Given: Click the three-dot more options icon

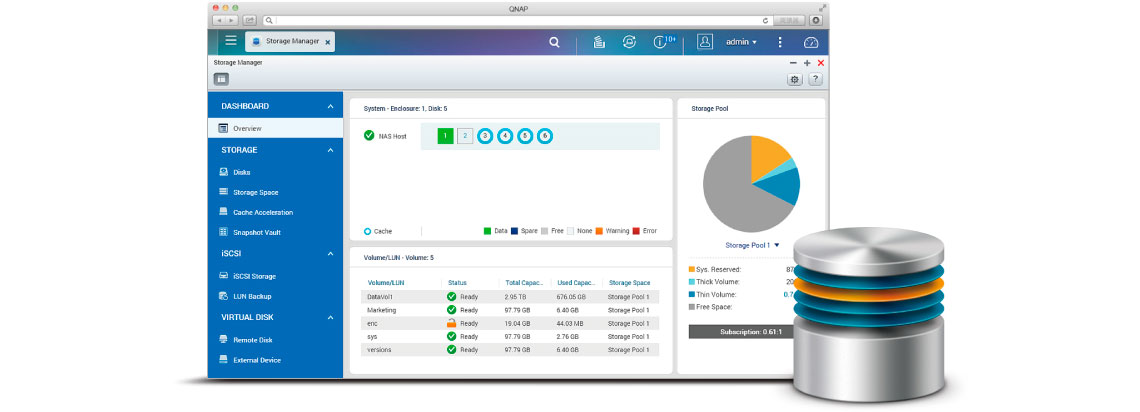Looking at the screenshot, I should 780,42.
